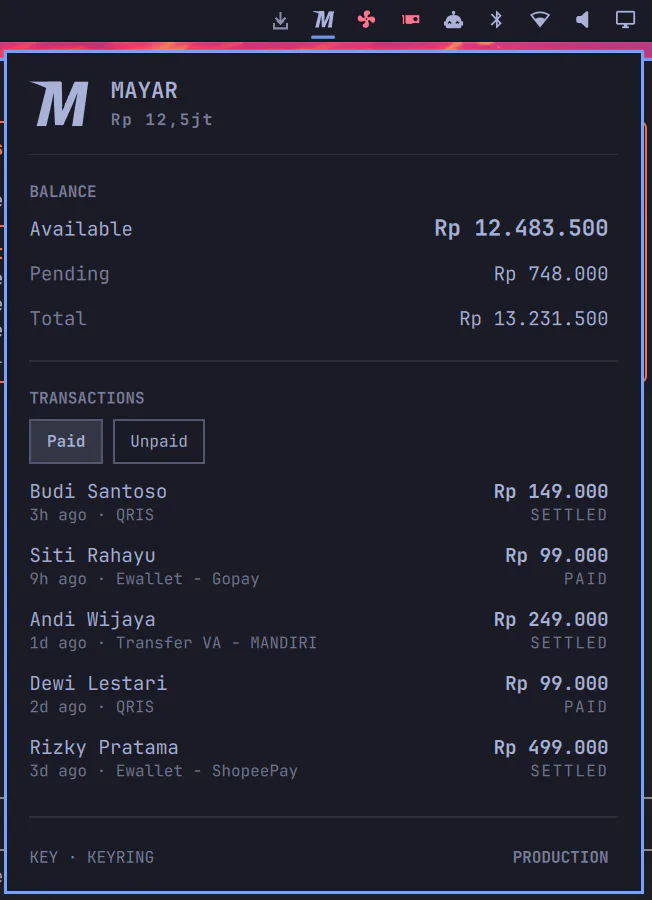Click the KEY · KEYRING footer label
Screen dimensions: 652x900
[x=92, y=857]
